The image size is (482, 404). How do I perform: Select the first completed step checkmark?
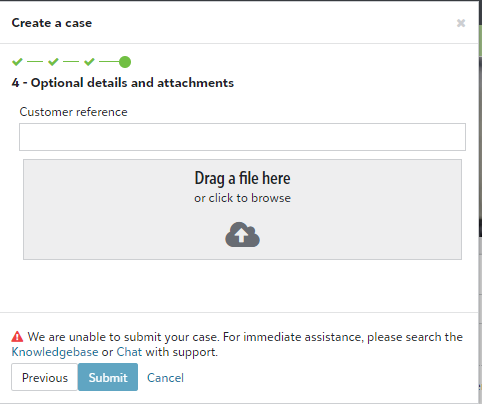point(17,62)
